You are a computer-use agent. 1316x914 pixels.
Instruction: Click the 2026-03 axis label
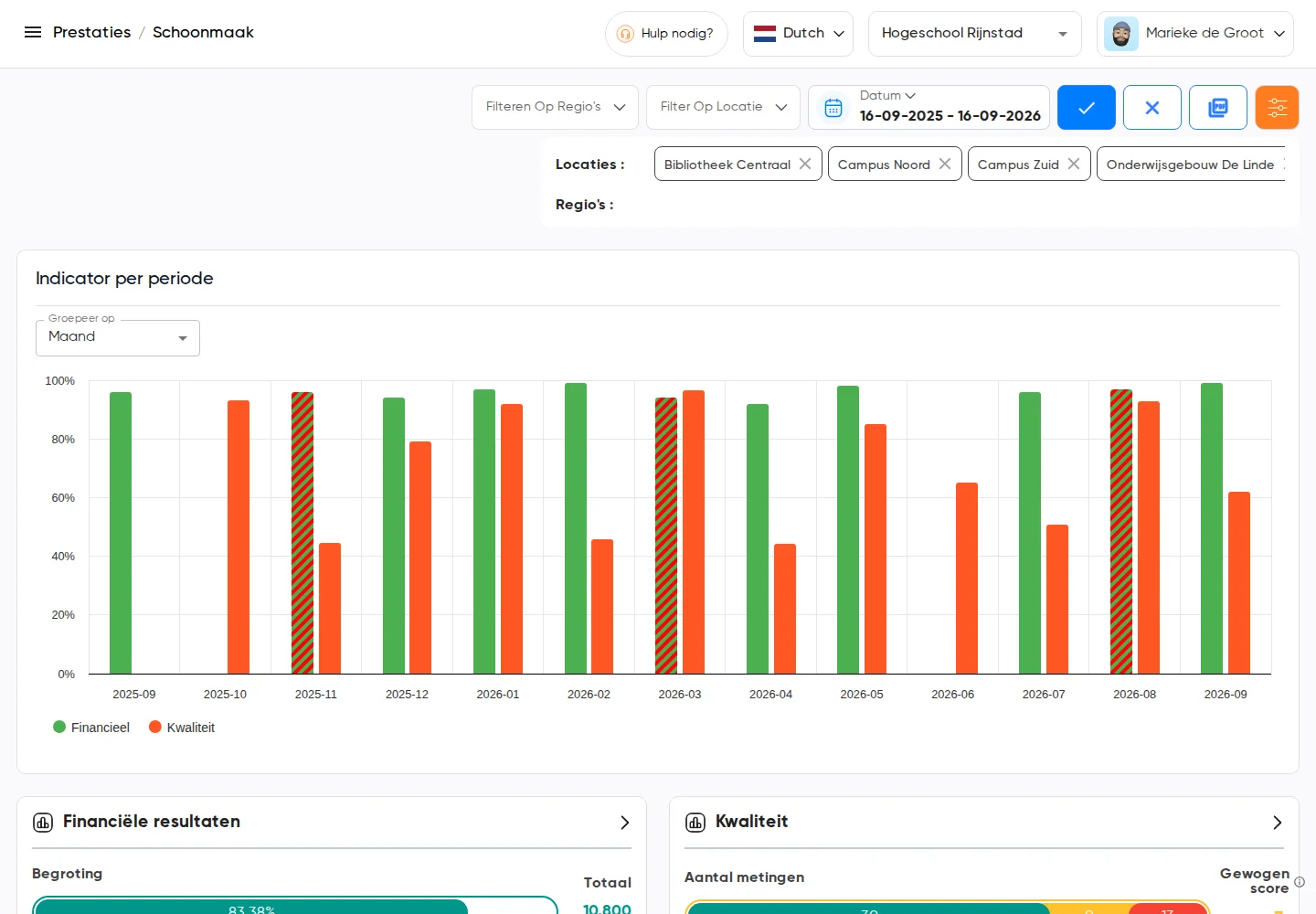click(x=680, y=695)
